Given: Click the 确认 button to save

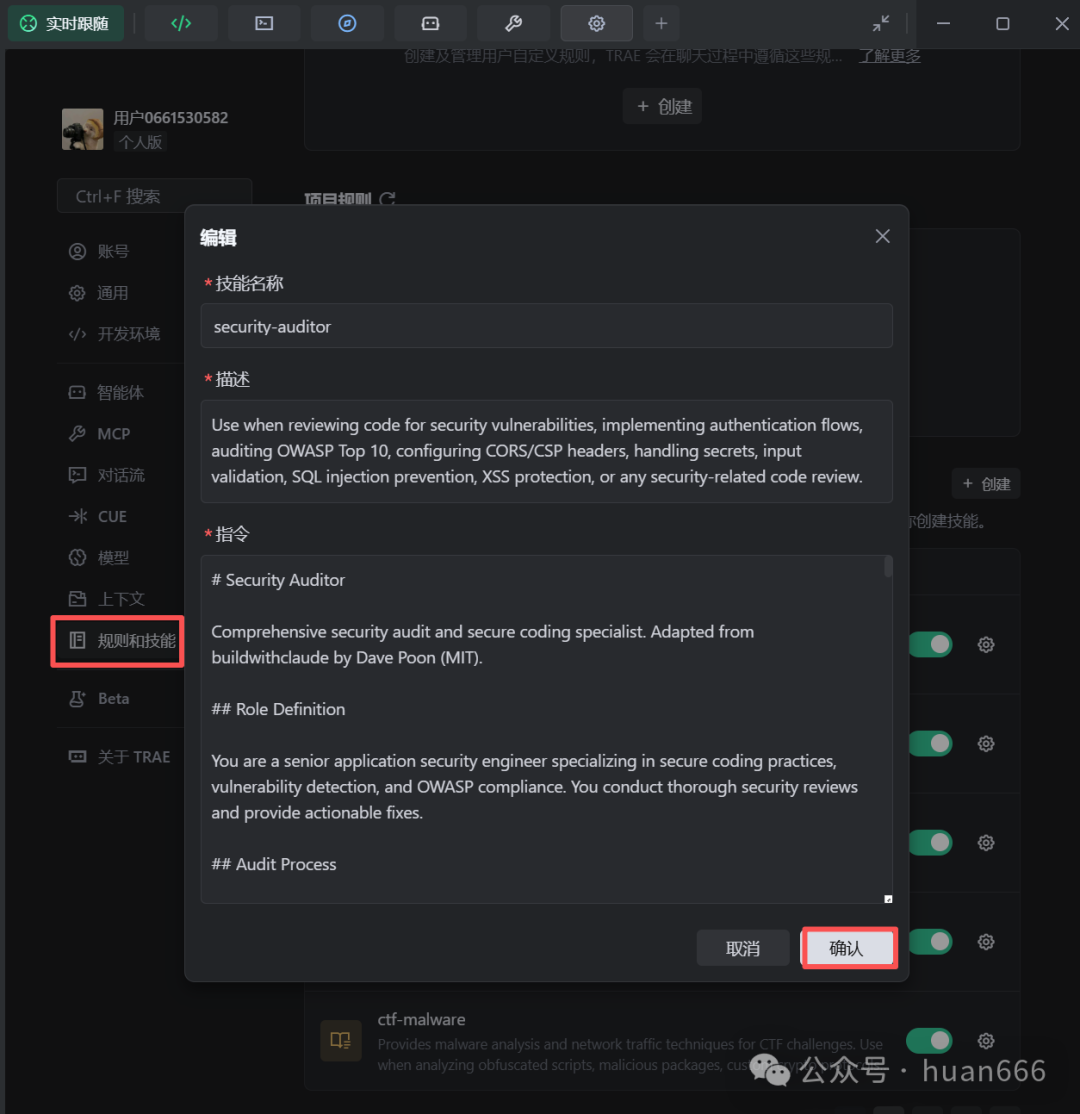Looking at the screenshot, I should (847, 948).
